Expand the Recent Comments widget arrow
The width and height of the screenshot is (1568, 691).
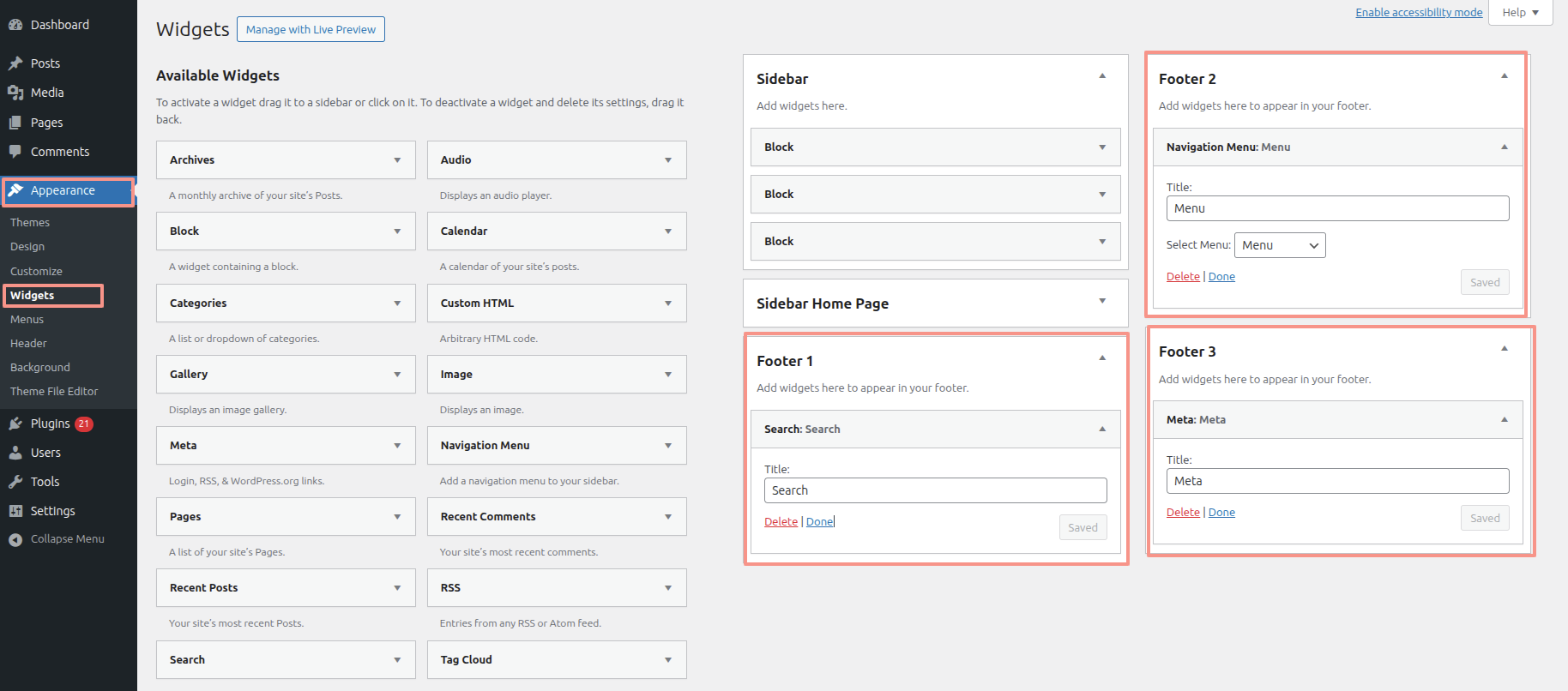(668, 517)
